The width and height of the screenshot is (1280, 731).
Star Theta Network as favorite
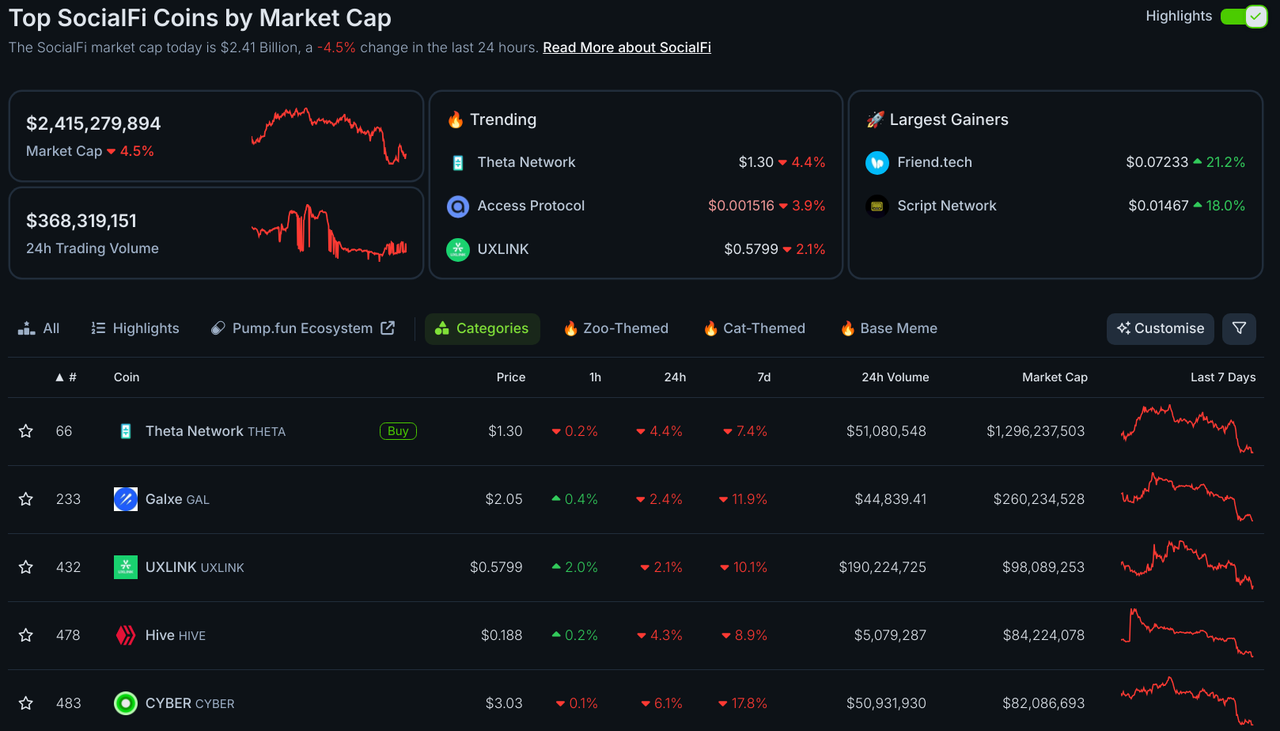pyautogui.click(x=26, y=431)
